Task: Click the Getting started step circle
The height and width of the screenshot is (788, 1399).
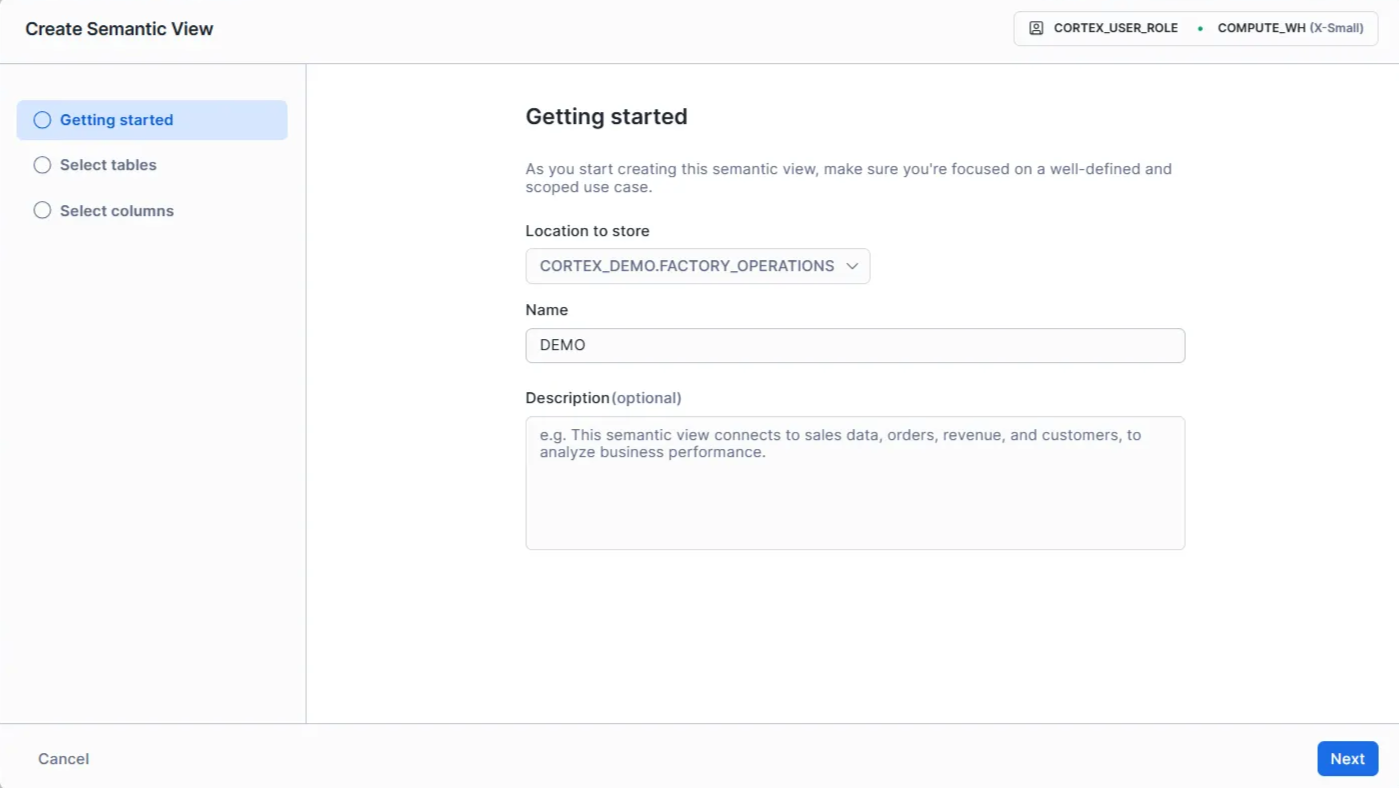Action: (x=42, y=120)
